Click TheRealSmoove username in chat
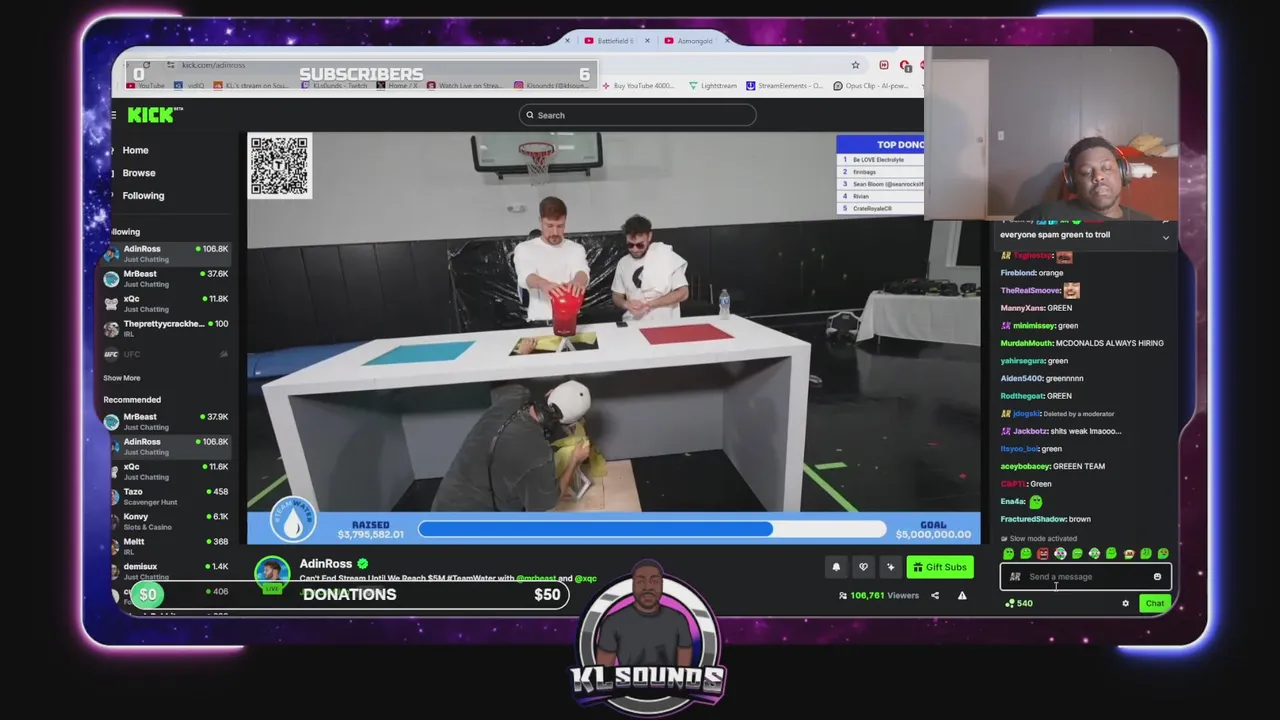 tap(1030, 290)
